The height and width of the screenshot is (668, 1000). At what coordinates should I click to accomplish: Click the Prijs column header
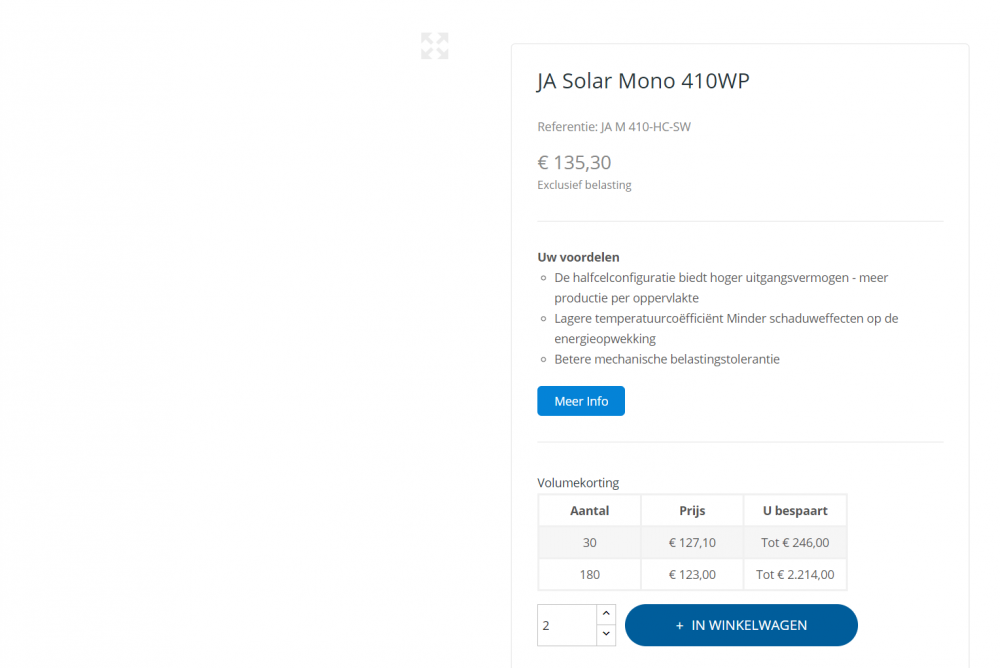(692, 510)
